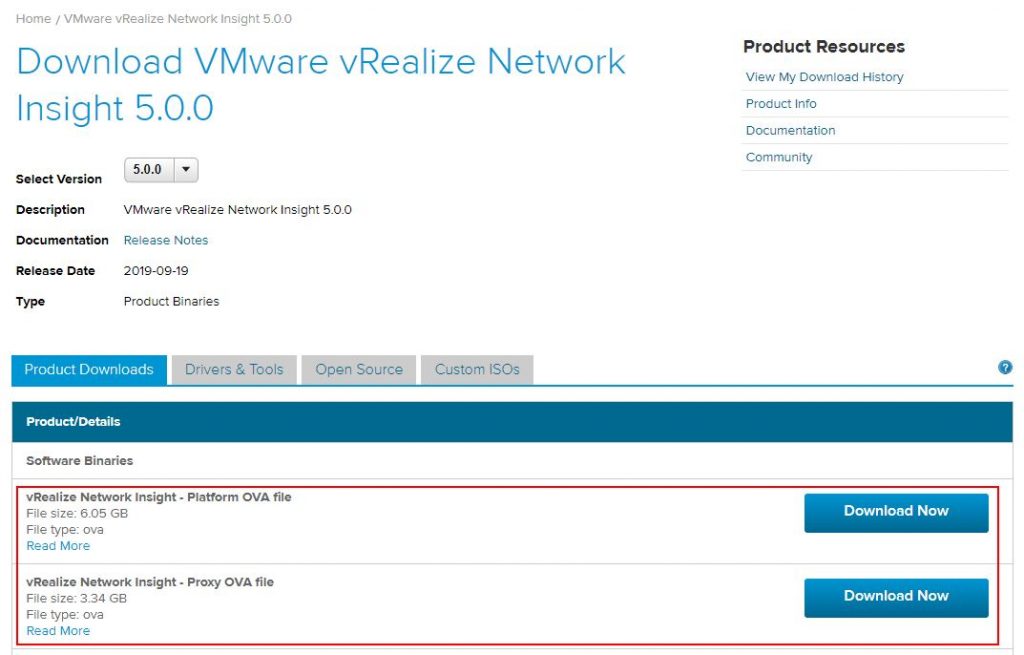The width and height of the screenshot is (1024, 655).
Task: Click the Proxy OVA file title text
Action: click(x=150, y=582)
